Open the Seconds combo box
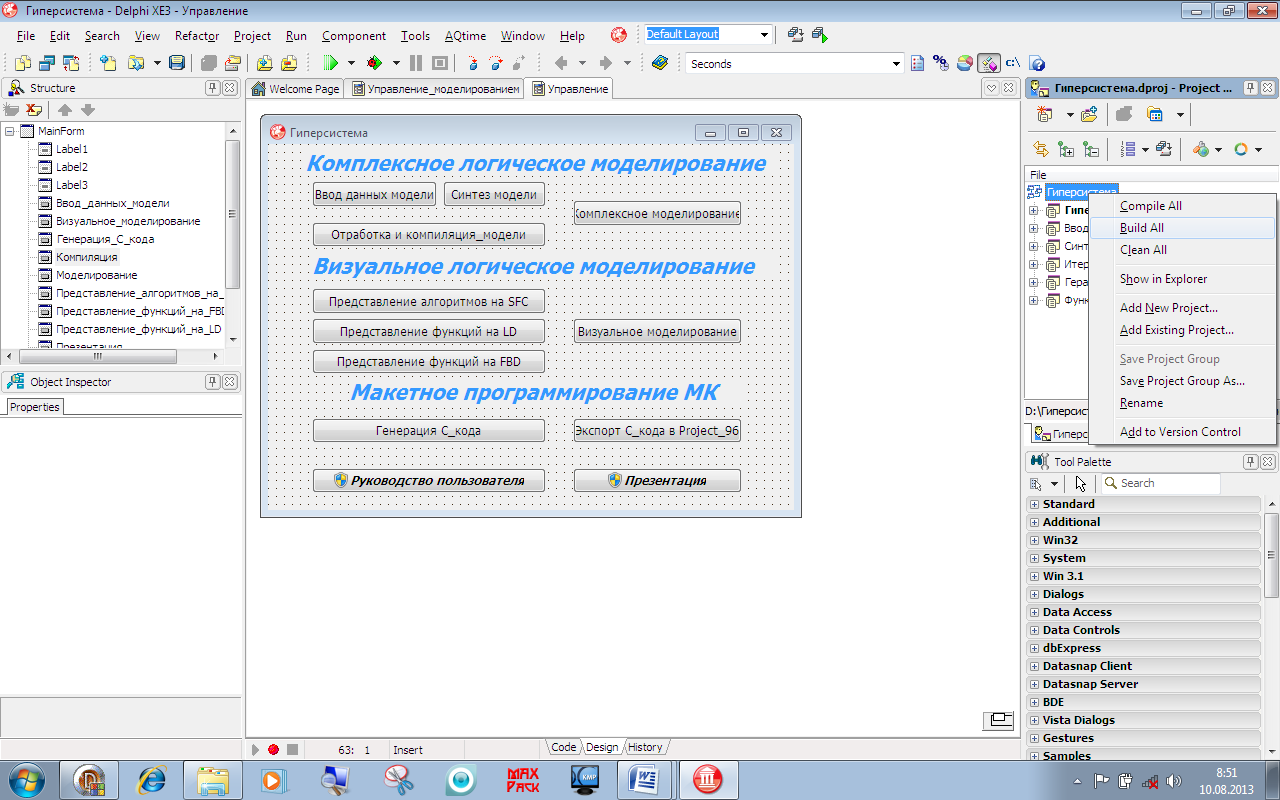 click(x=896, y=64)
